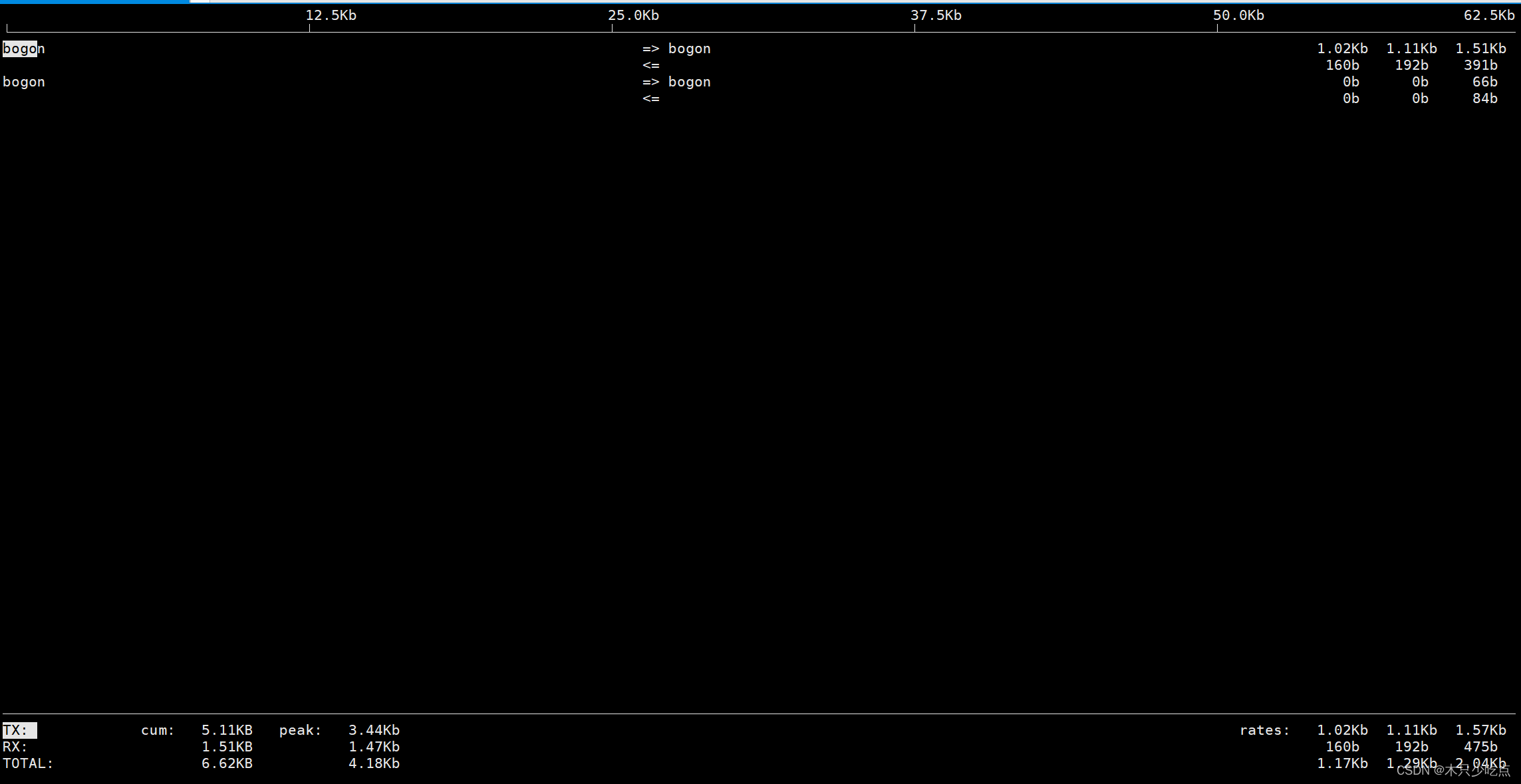Click the TOTAL row label
The image size is (1521, 784).
(28, 763)
